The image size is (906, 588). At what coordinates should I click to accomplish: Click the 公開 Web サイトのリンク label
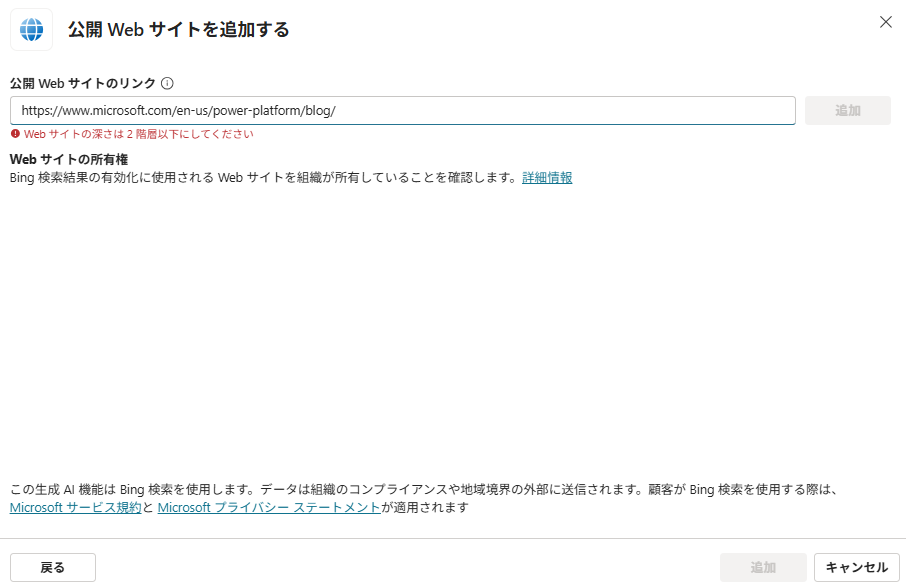click(x=83, y=83)
